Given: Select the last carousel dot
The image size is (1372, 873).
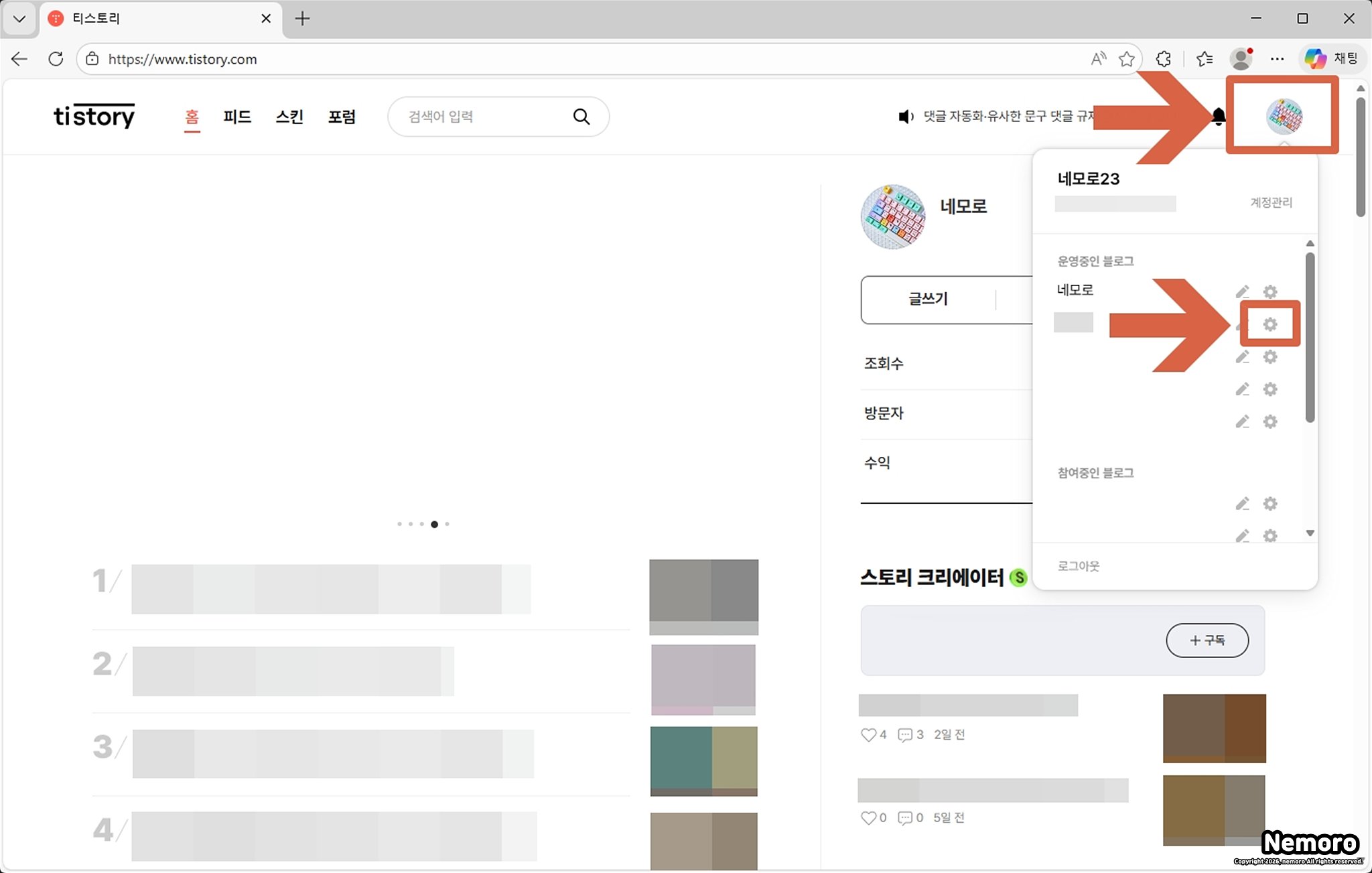Looking at the screenshot, I should coord(447,524).
